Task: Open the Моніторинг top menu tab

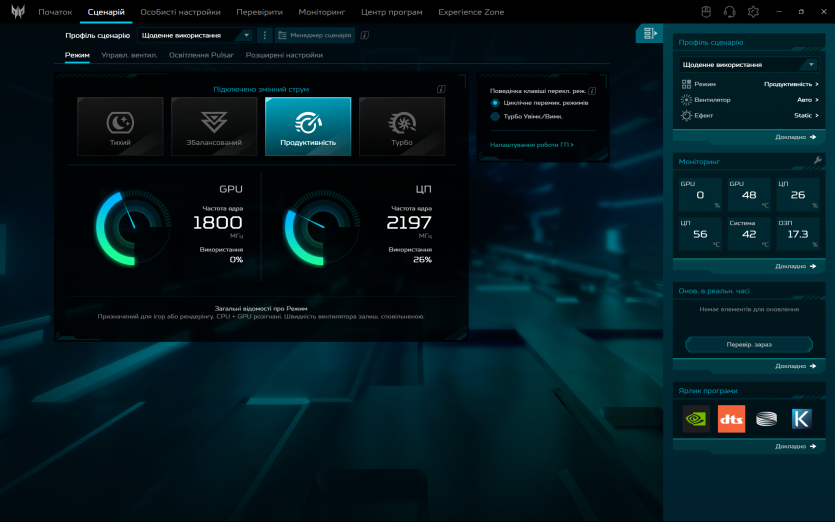Action: tap(321, 12)
